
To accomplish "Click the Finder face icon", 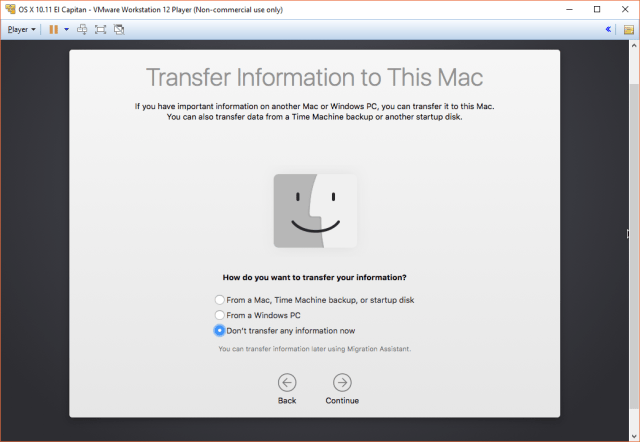I will click(315, 211).
